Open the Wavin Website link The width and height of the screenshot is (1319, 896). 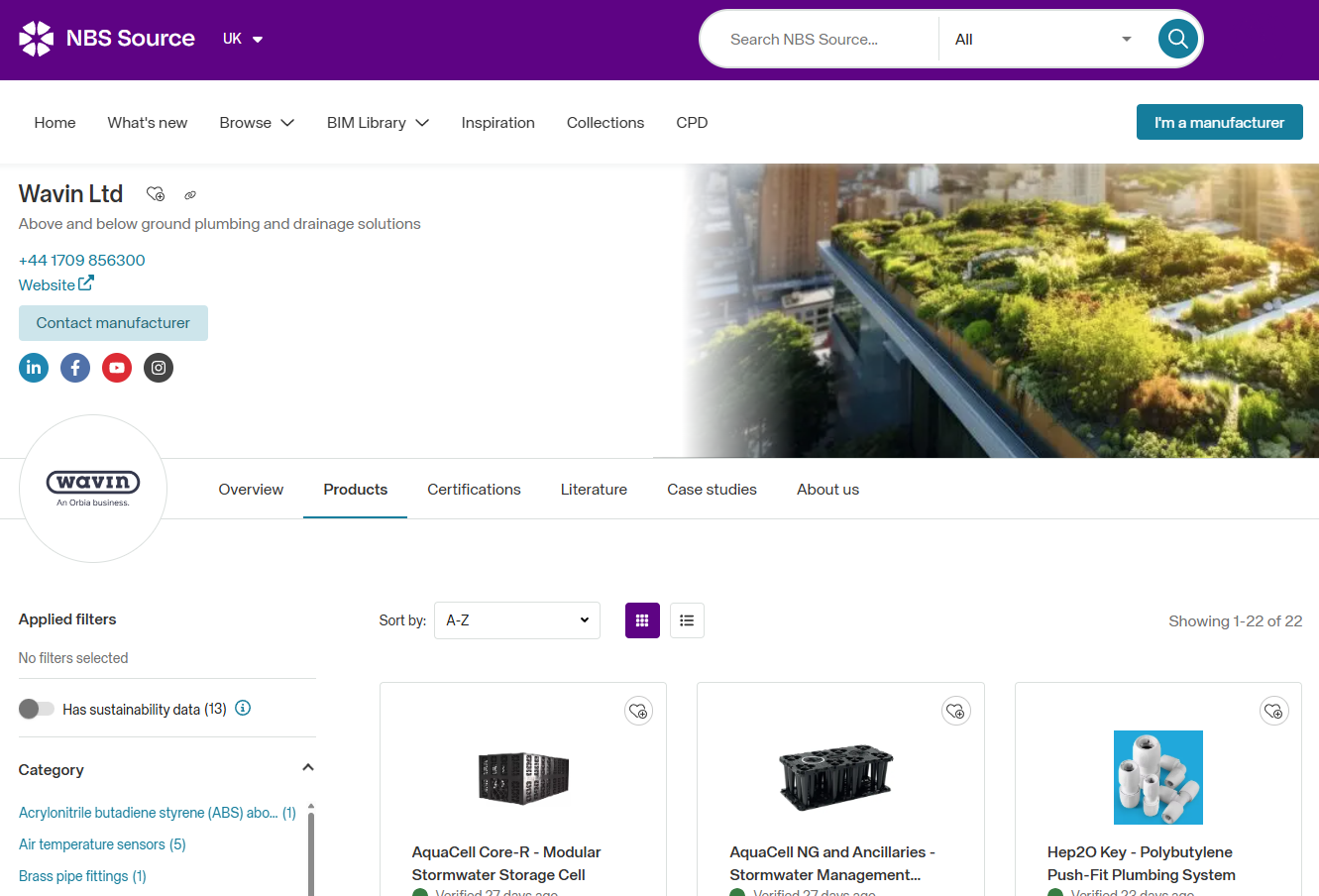coord(56,284)
